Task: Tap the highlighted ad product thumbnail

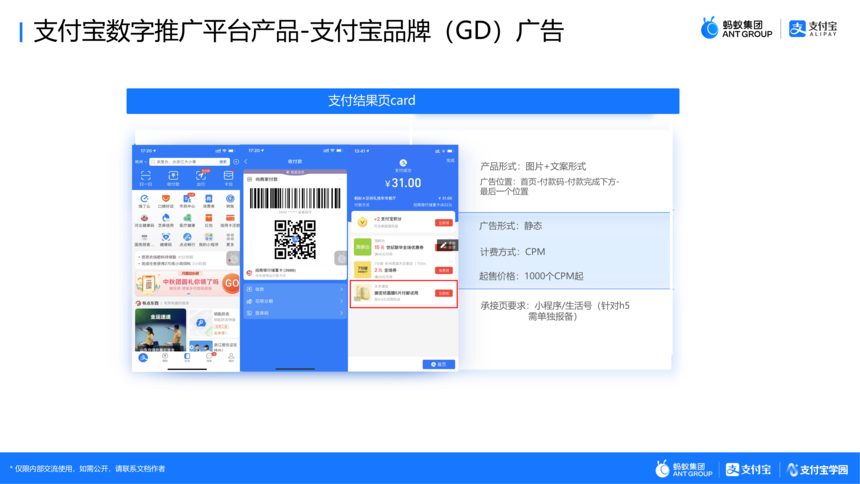Action: [363, 292]
